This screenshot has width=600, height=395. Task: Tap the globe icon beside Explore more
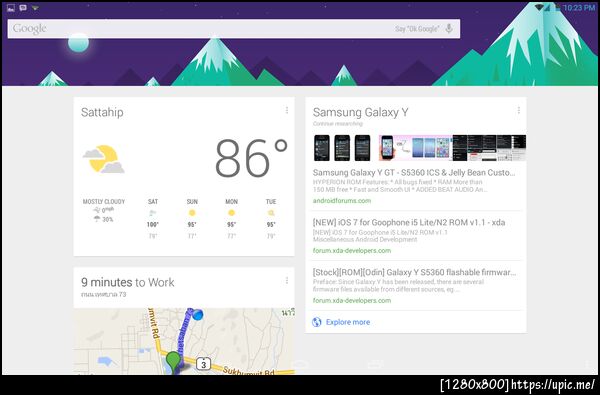tap(316, 322)
